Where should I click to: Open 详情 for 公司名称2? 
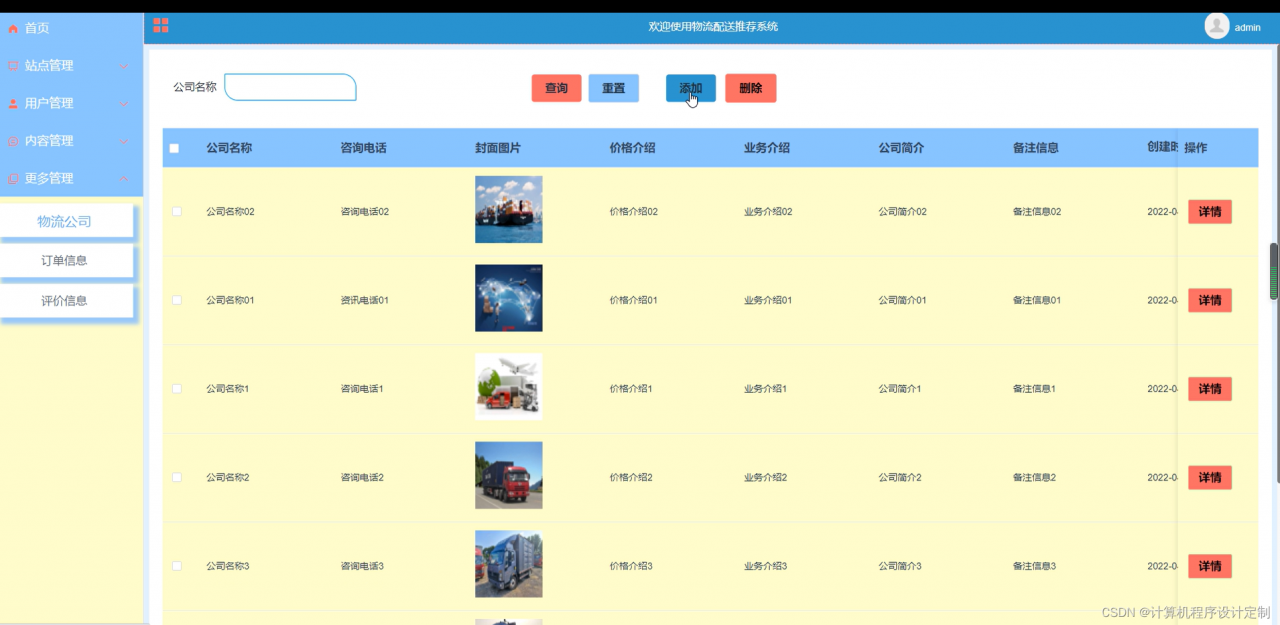coord(1210,477)
